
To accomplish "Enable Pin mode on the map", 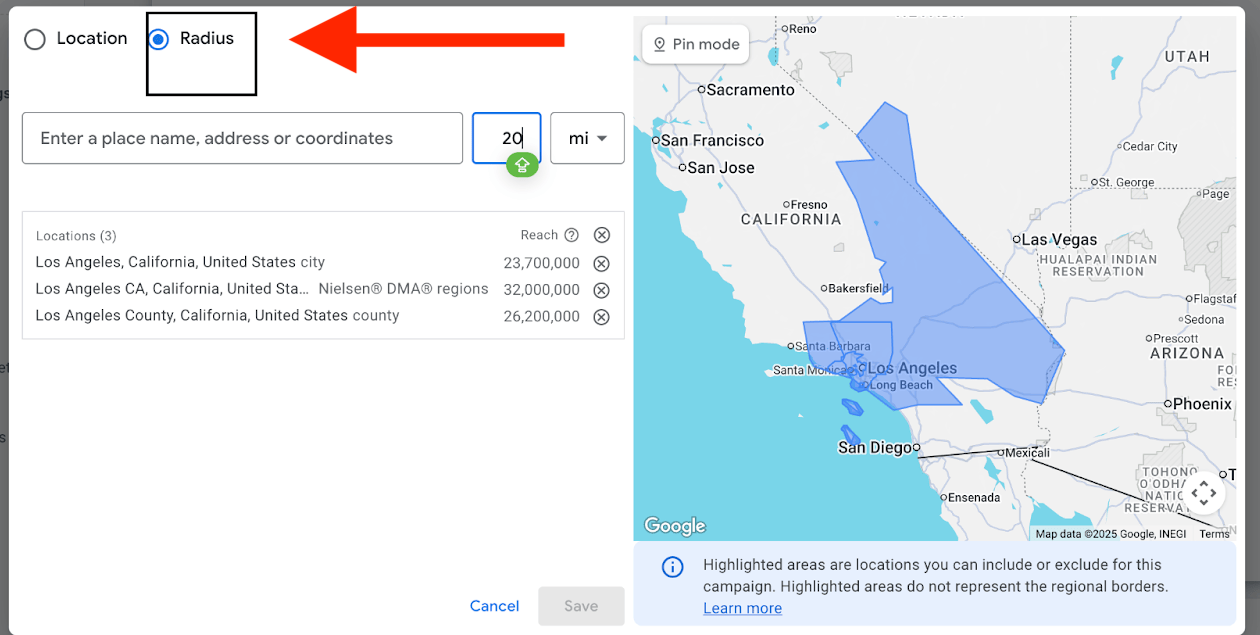I will tap(696, 44).
